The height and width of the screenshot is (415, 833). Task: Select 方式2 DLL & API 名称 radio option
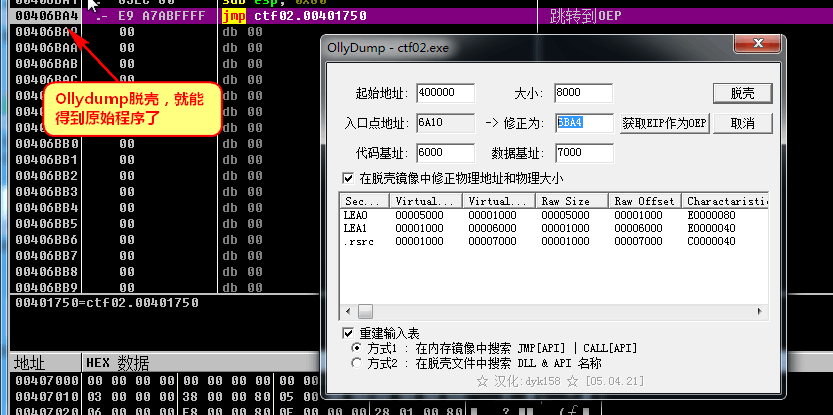[x=356, y=363]
